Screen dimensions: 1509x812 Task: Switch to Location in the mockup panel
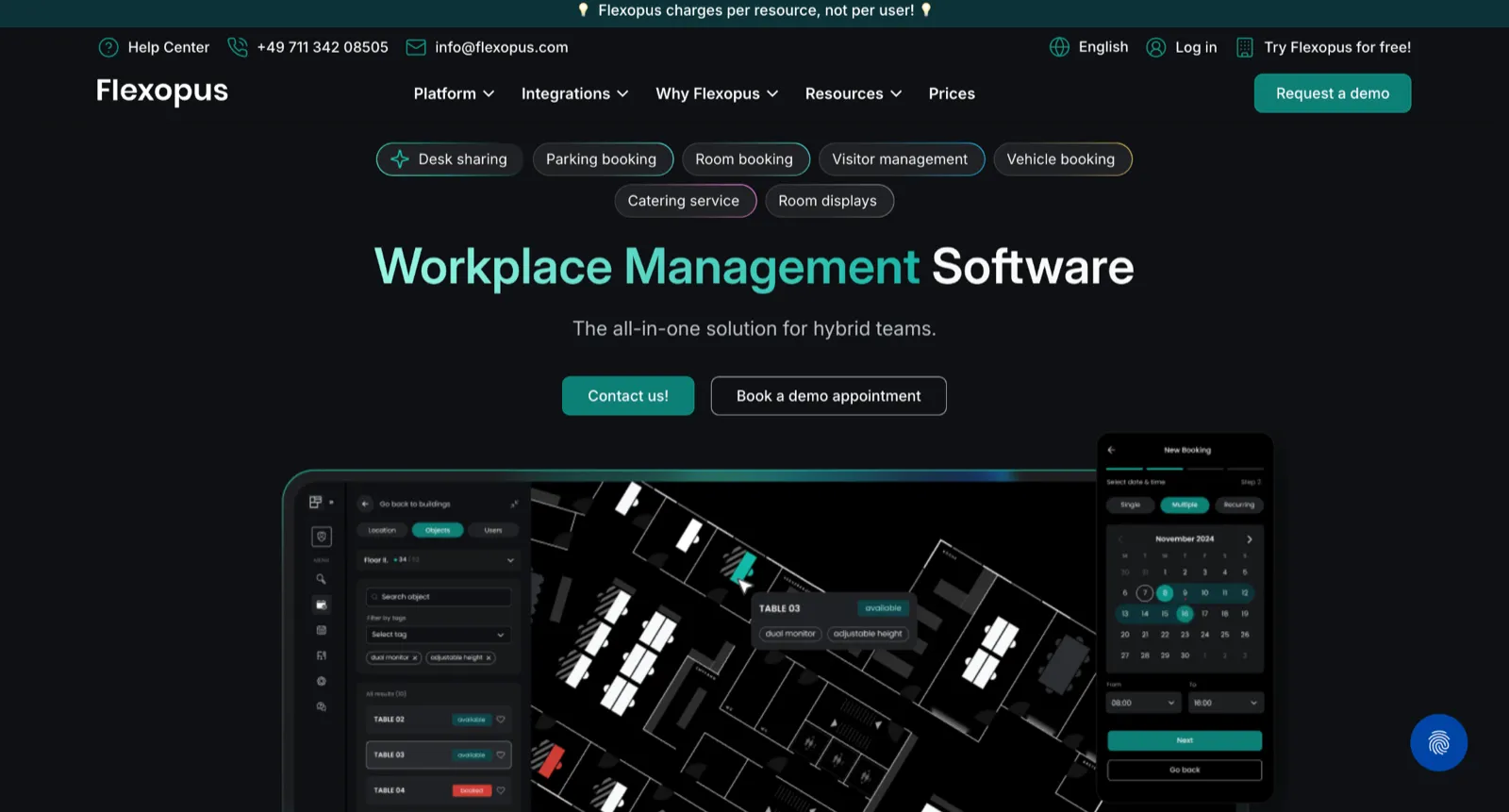382,530
